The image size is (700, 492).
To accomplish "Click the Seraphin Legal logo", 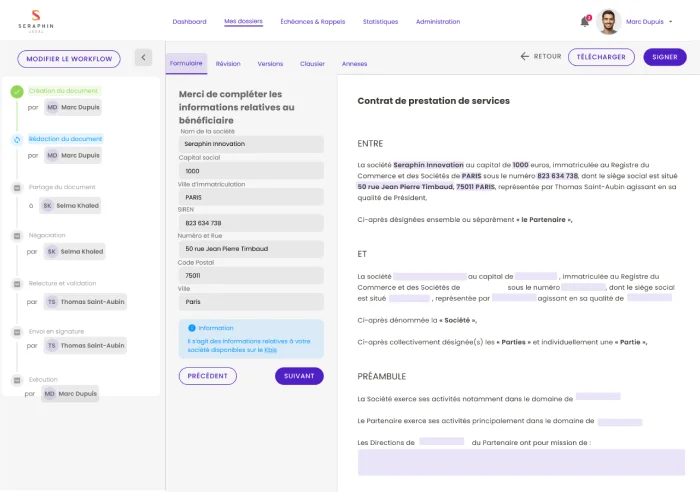I will (36, 21).
